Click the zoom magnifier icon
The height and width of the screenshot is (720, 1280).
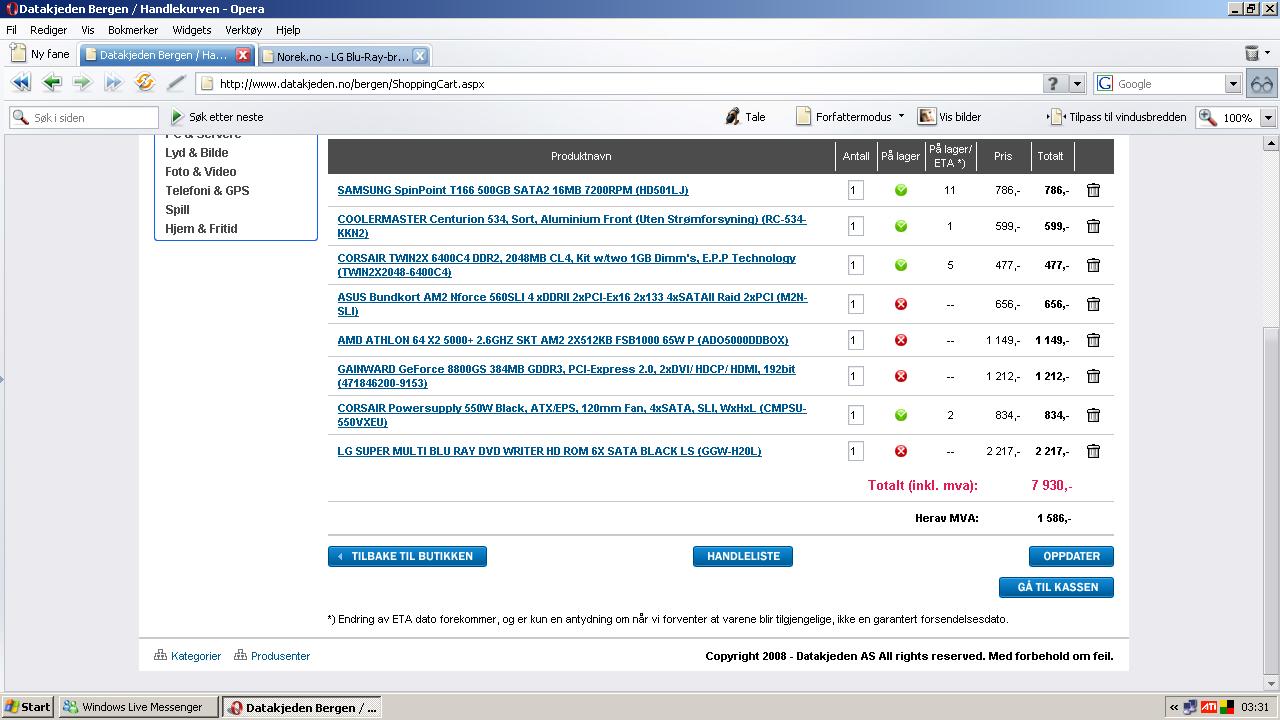coord(1208,117)
